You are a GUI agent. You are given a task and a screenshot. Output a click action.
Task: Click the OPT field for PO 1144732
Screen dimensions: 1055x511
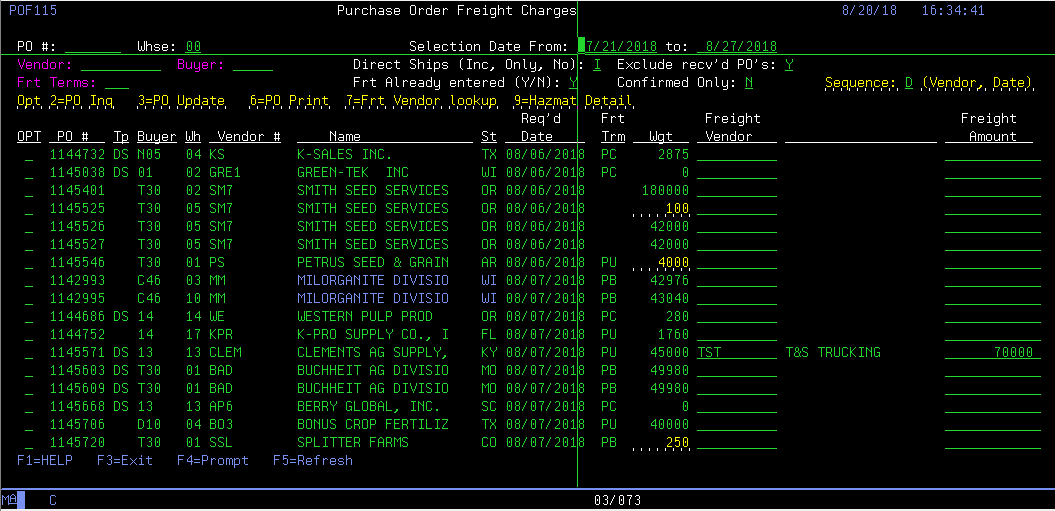tap(29, 155)
